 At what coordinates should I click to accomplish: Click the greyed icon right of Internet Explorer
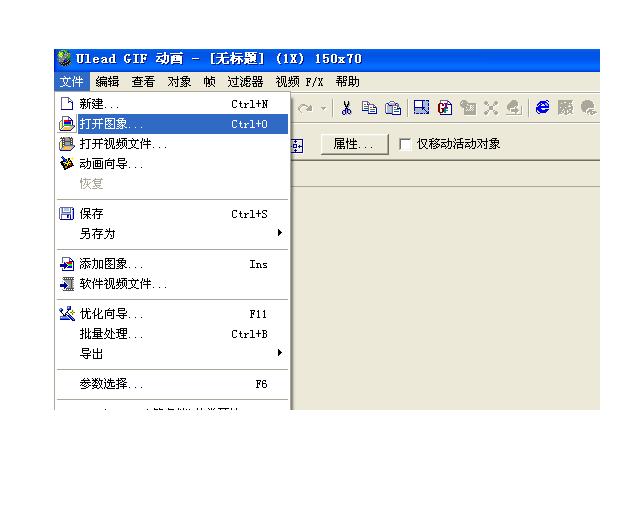[565, 108]
